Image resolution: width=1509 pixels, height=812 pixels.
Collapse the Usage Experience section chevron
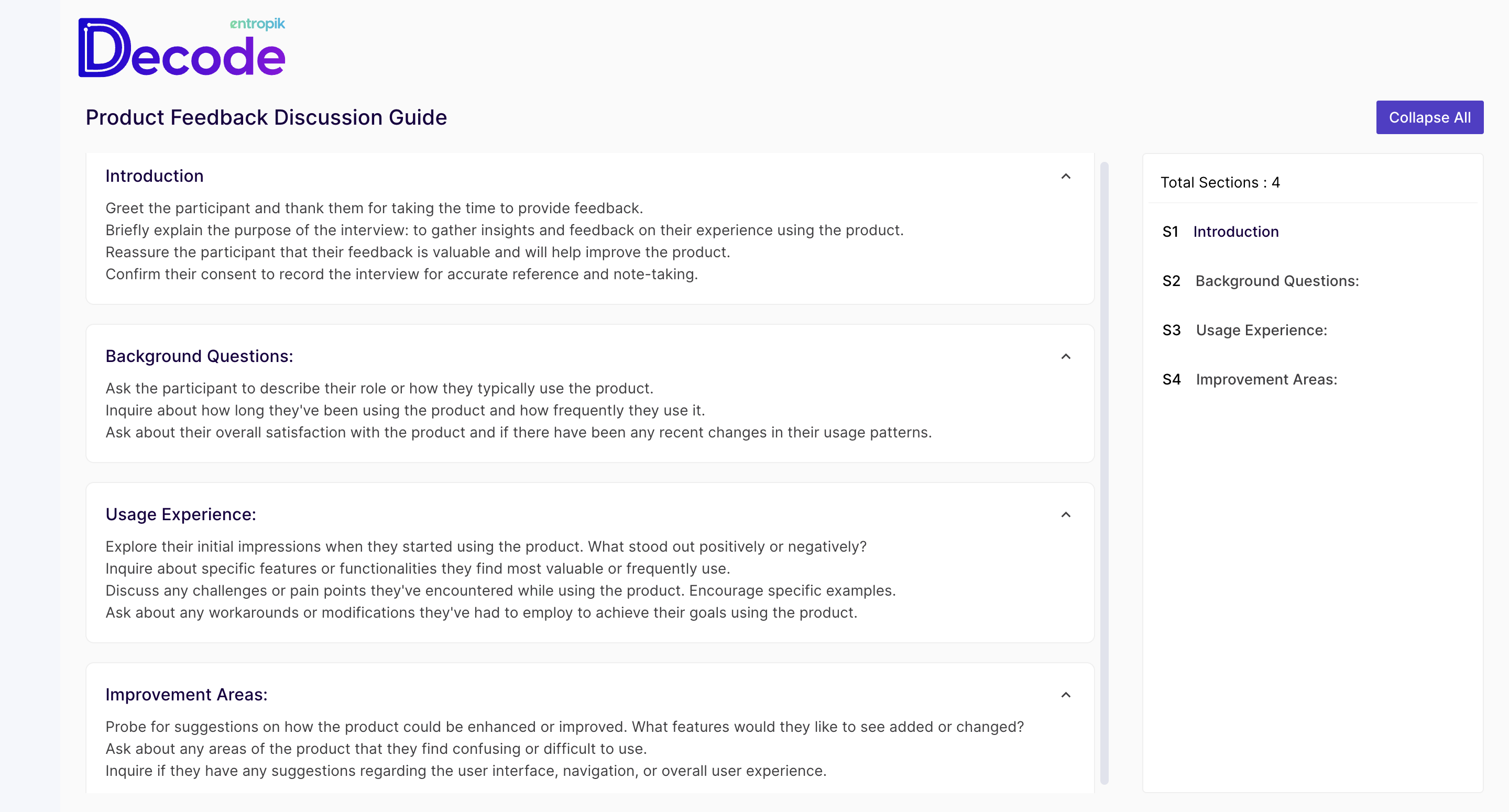point(1066,515)
